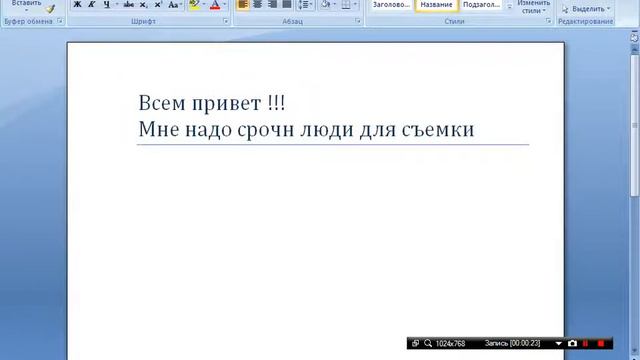Select the format painter brush icon
Screen dimensions: 640x360
(x=50, y=9)
